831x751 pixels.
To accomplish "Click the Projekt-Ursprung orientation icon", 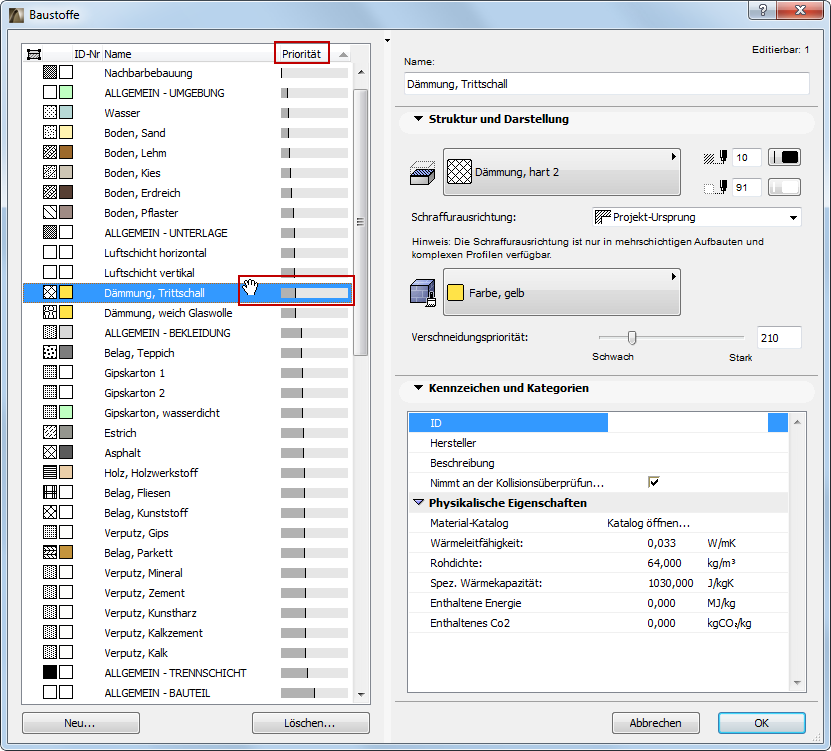I will tap(603, 217).
